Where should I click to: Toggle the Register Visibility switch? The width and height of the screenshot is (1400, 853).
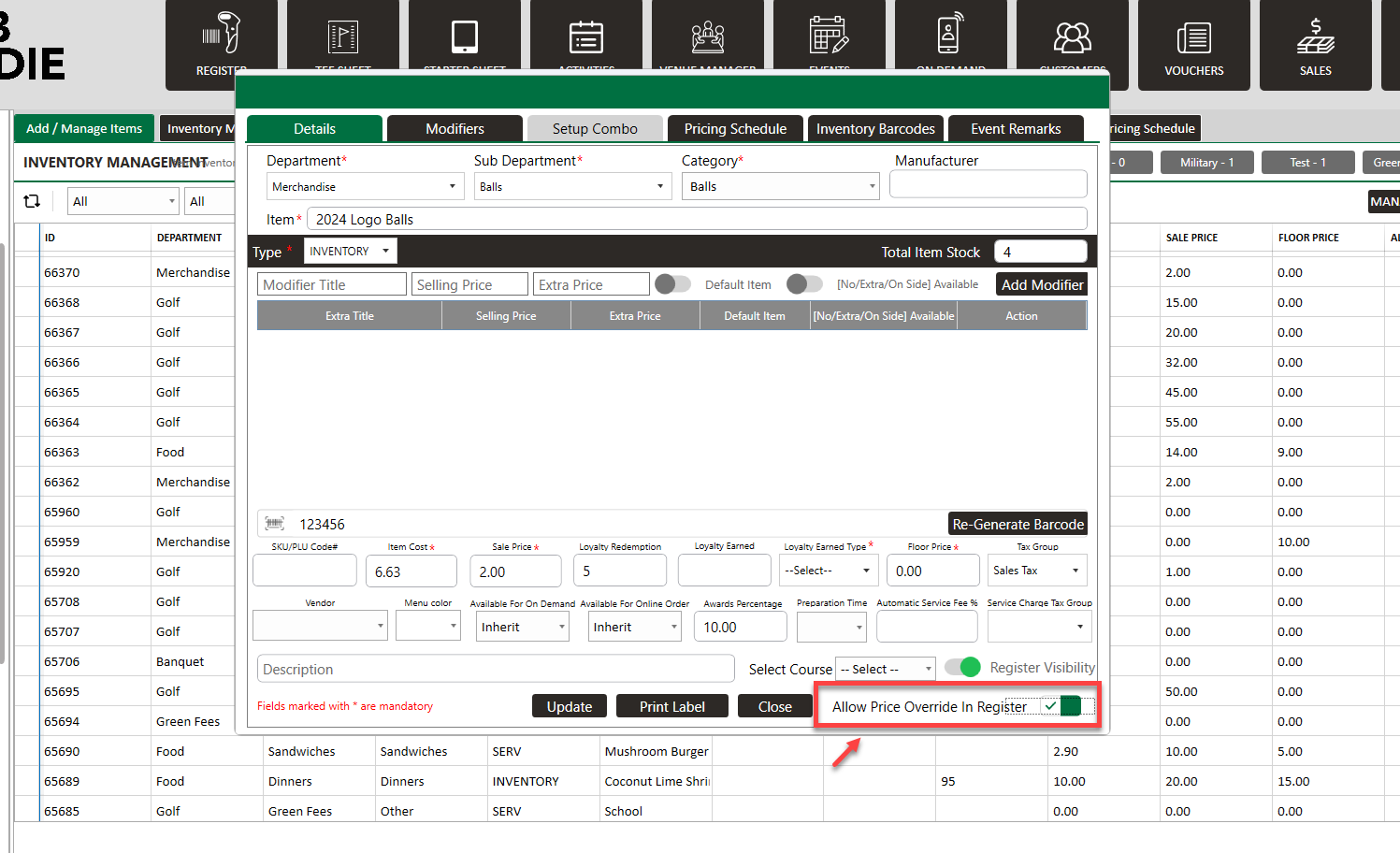(962, 667)
